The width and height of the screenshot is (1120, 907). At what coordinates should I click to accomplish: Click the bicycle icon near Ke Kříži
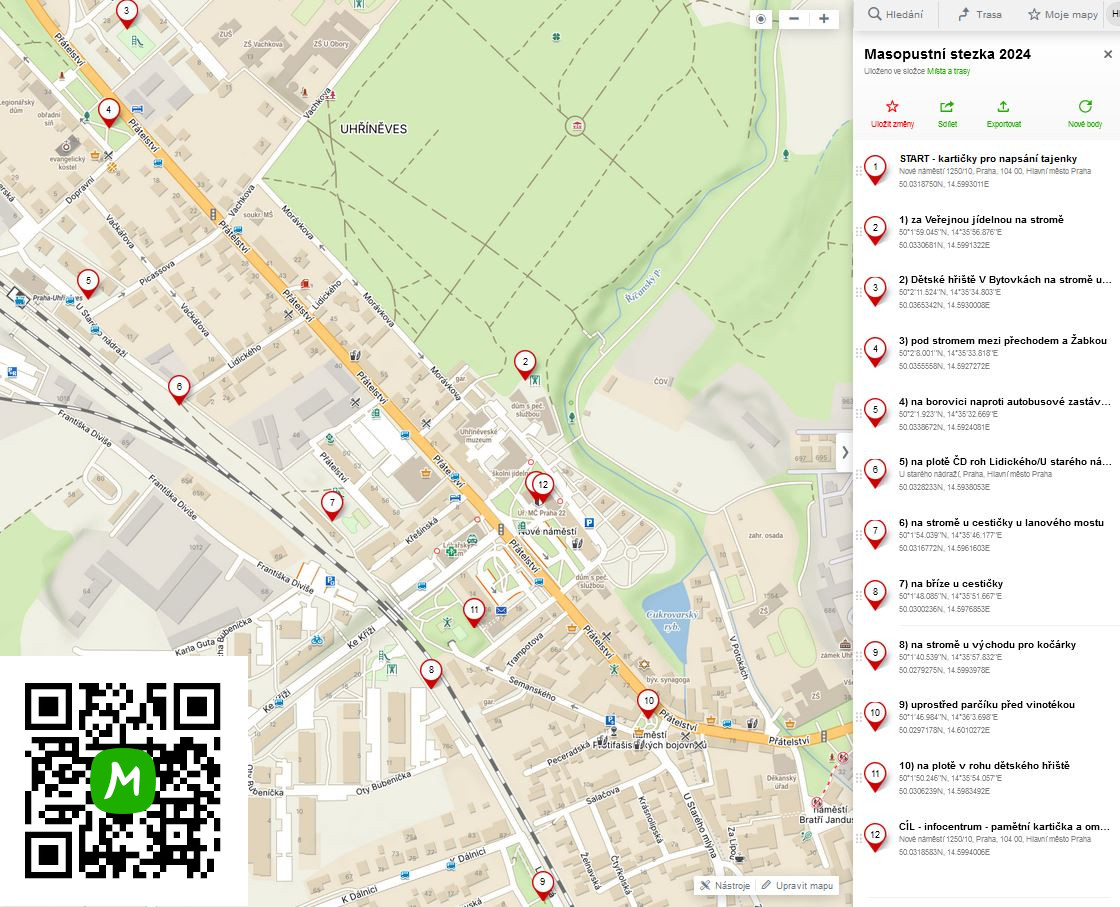317,640
